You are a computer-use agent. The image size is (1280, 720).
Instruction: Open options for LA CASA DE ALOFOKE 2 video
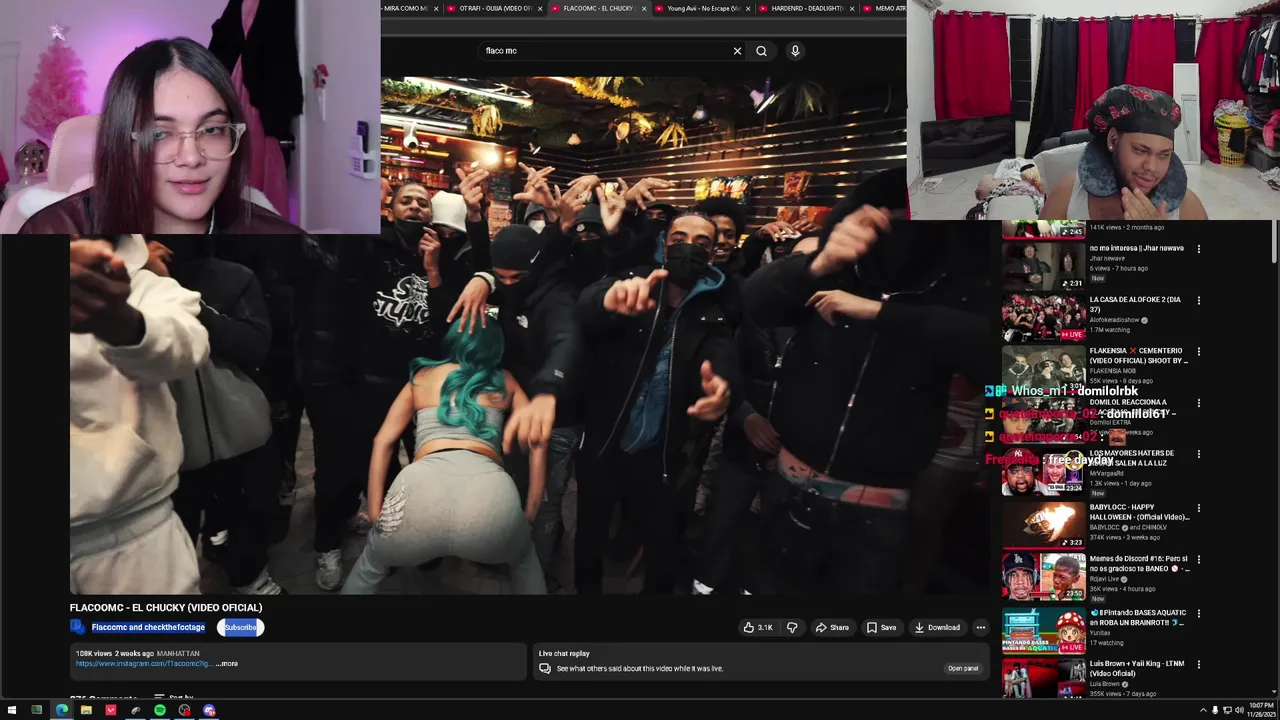pos(1199,300)
